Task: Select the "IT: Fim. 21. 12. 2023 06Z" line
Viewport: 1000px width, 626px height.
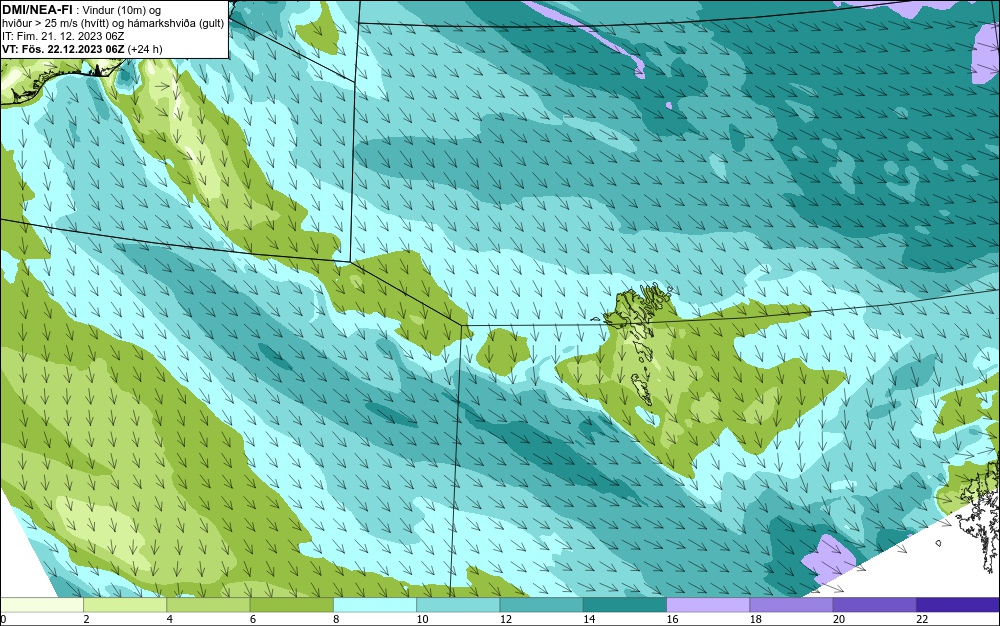Action: [63, 36]
